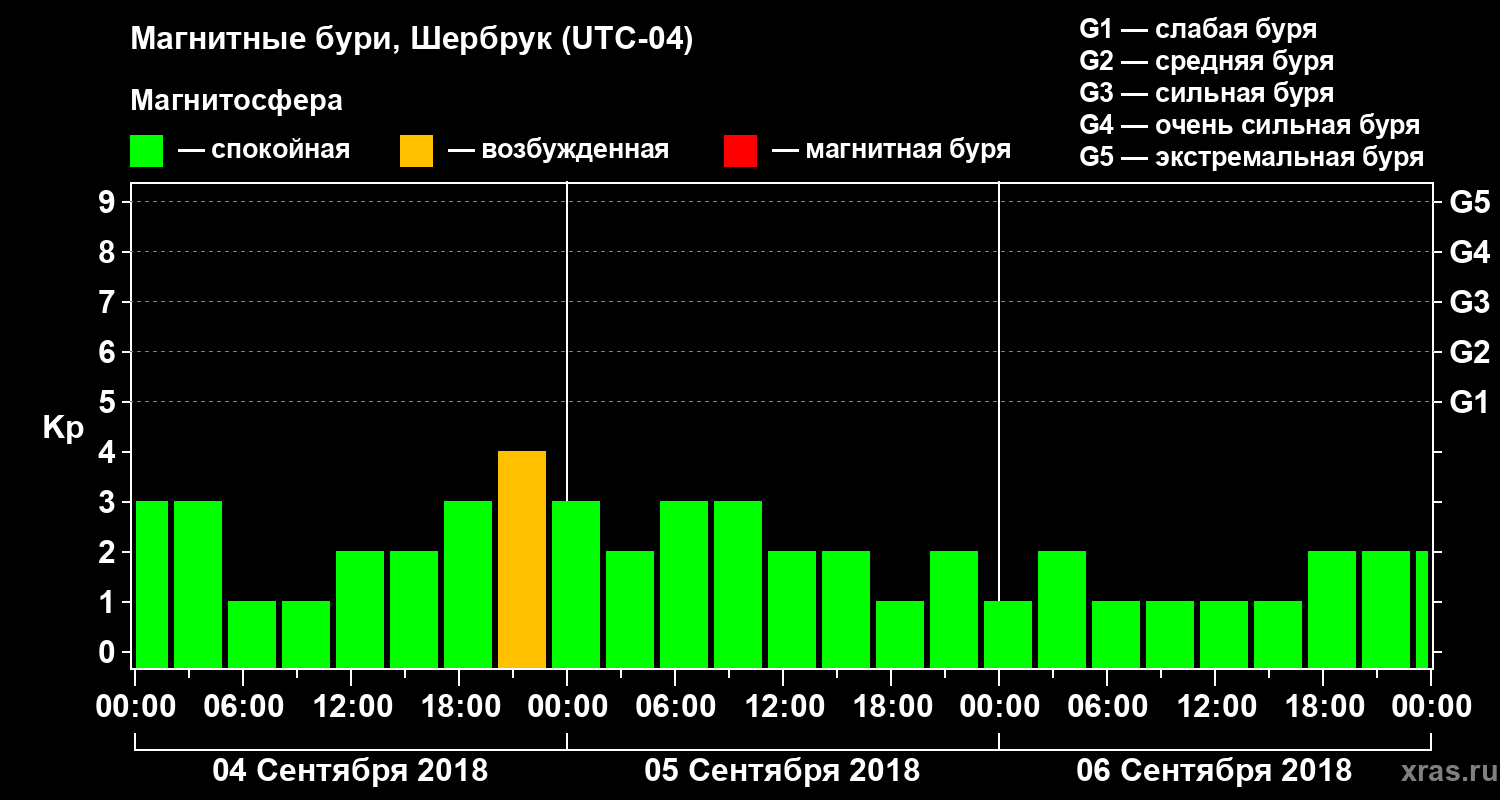Click the G1 right axis label
The height and width of the screenshot is (800, 1500).
[x=1469, y=402]
